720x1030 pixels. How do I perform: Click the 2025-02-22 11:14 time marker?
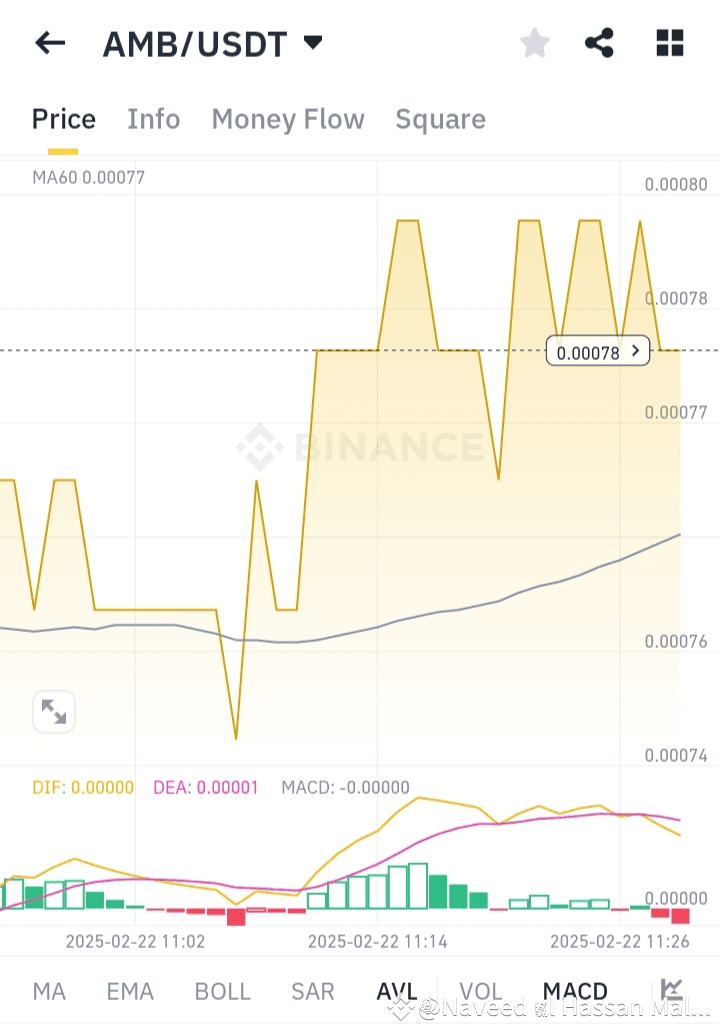pyautogui.click(x=378, y=941)
